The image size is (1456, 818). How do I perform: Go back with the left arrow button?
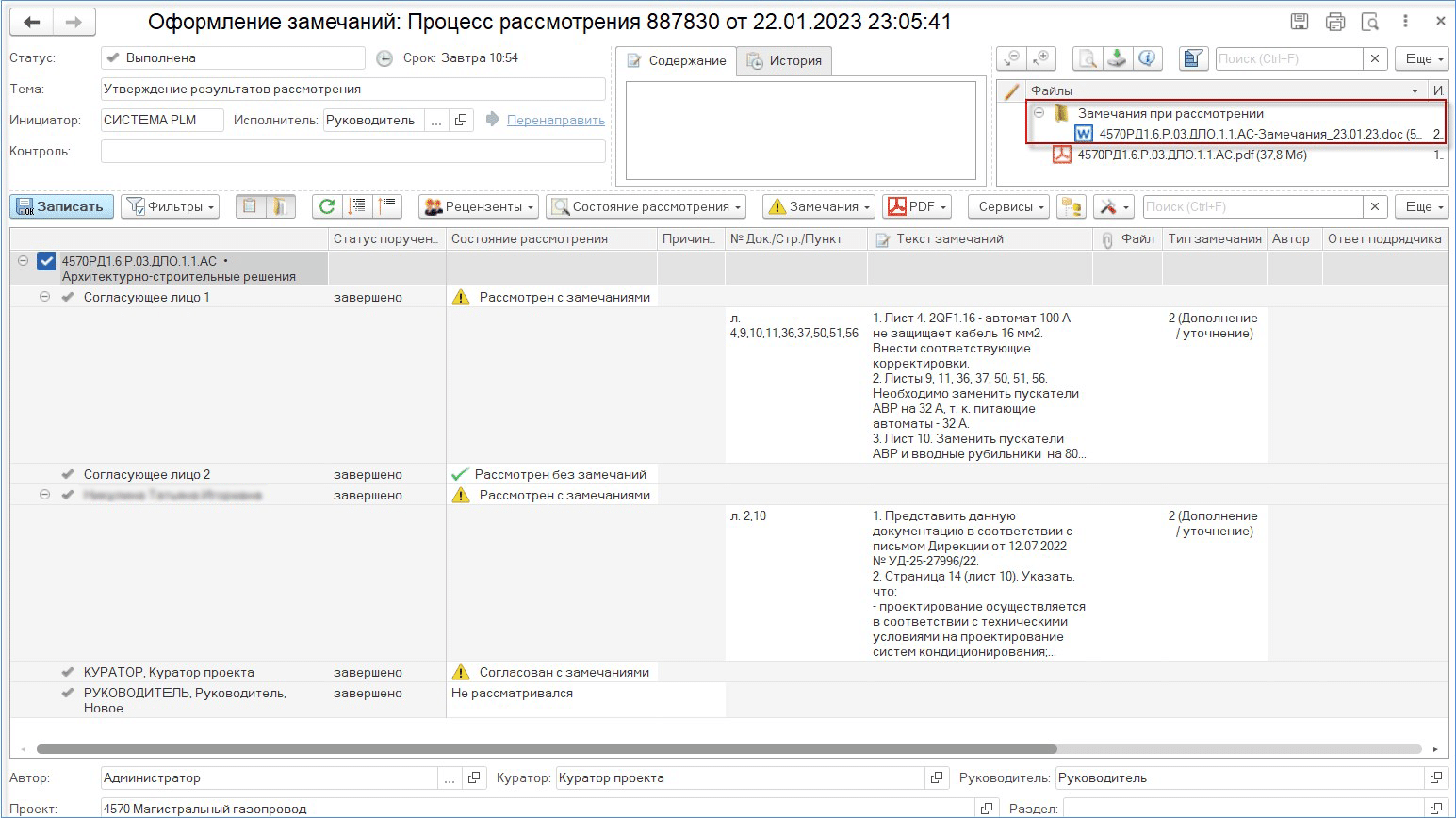(x=34, y=22)
